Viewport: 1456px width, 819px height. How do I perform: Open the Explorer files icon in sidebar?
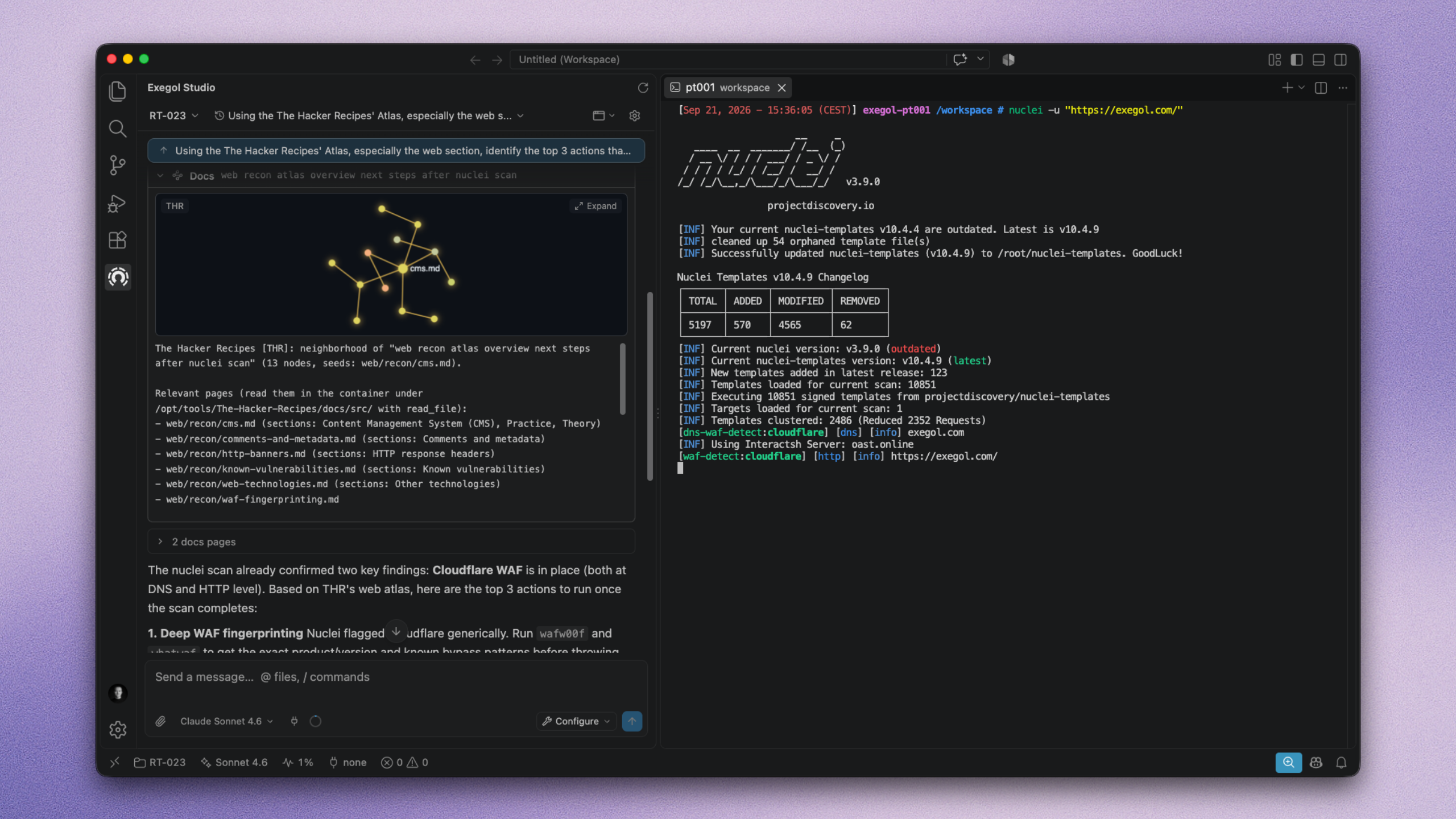pyautogui.click(x=118, y=91)
